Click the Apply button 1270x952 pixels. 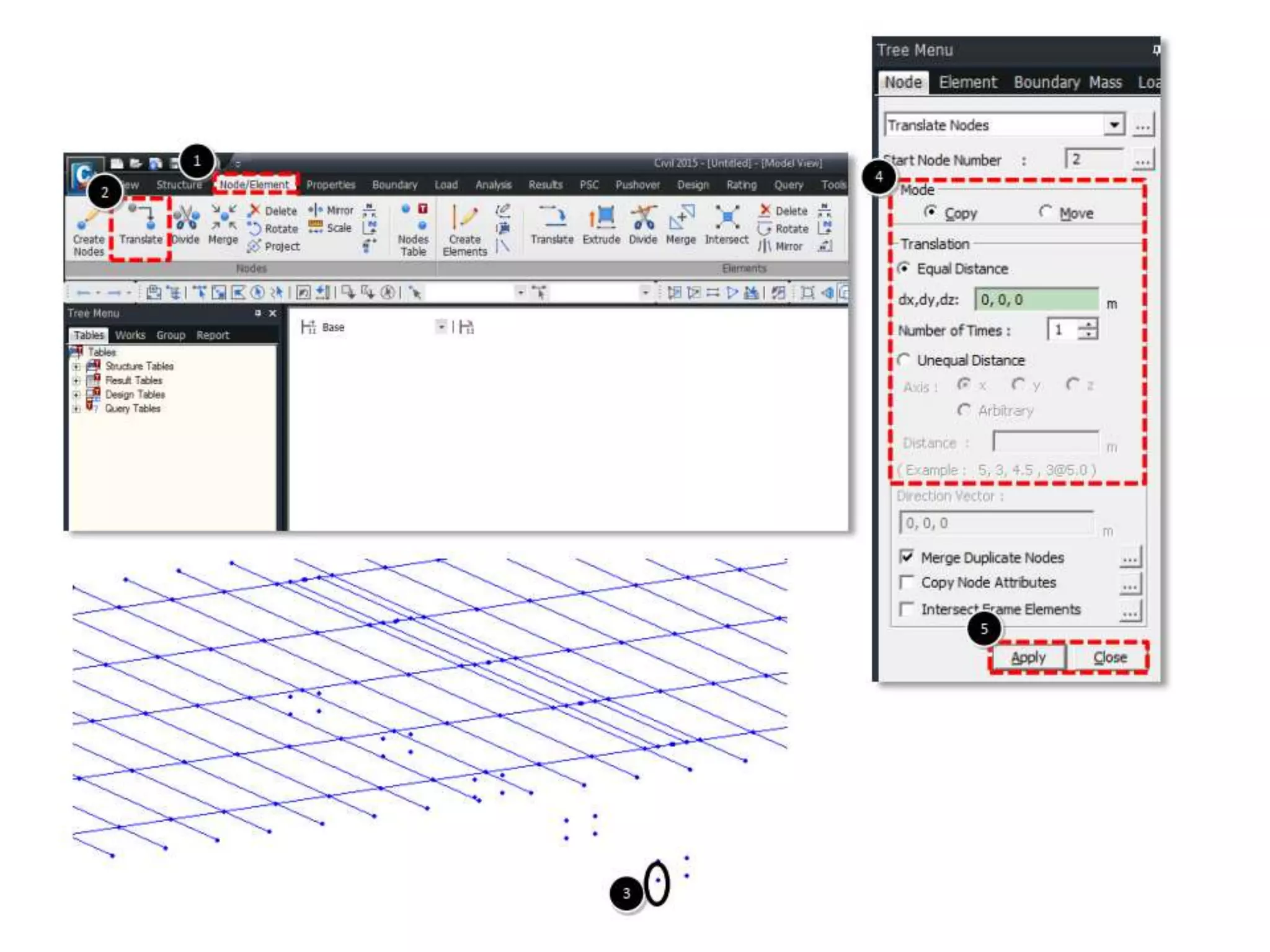pos(1028,657)
